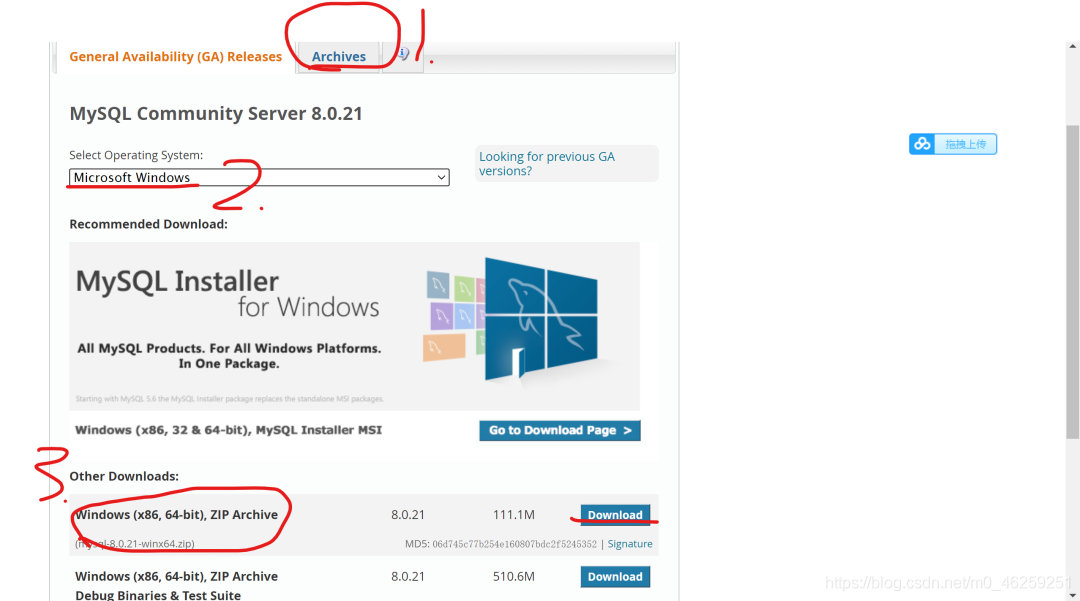Click the '510.6M' file size
The width and height of the screenshot is (1080, 601).
(513, 577)
